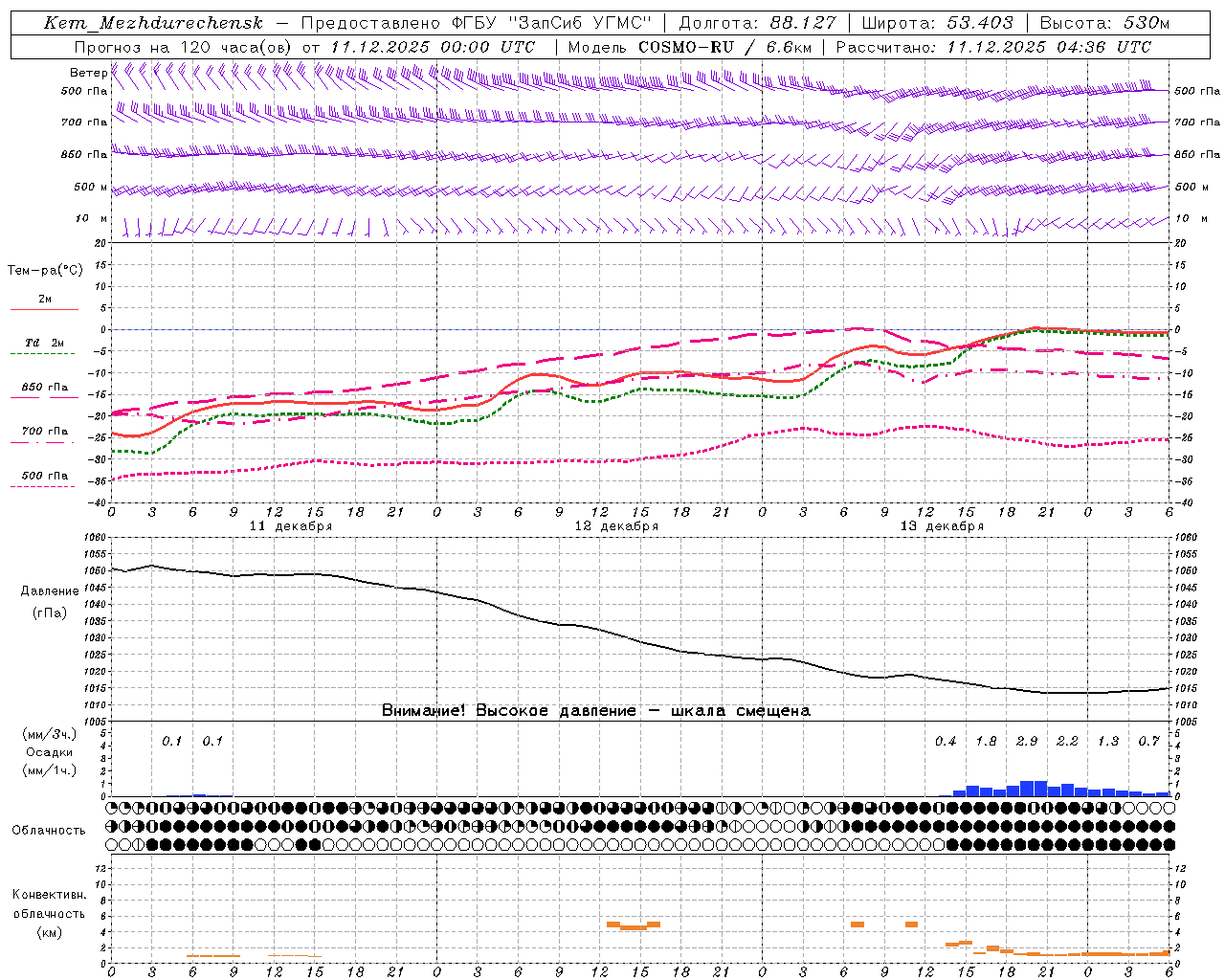Screen dimensions: 1225x980
Task: Select the Широта: 53.403 value
Action: pyautogui.click(x=938, y=23)
